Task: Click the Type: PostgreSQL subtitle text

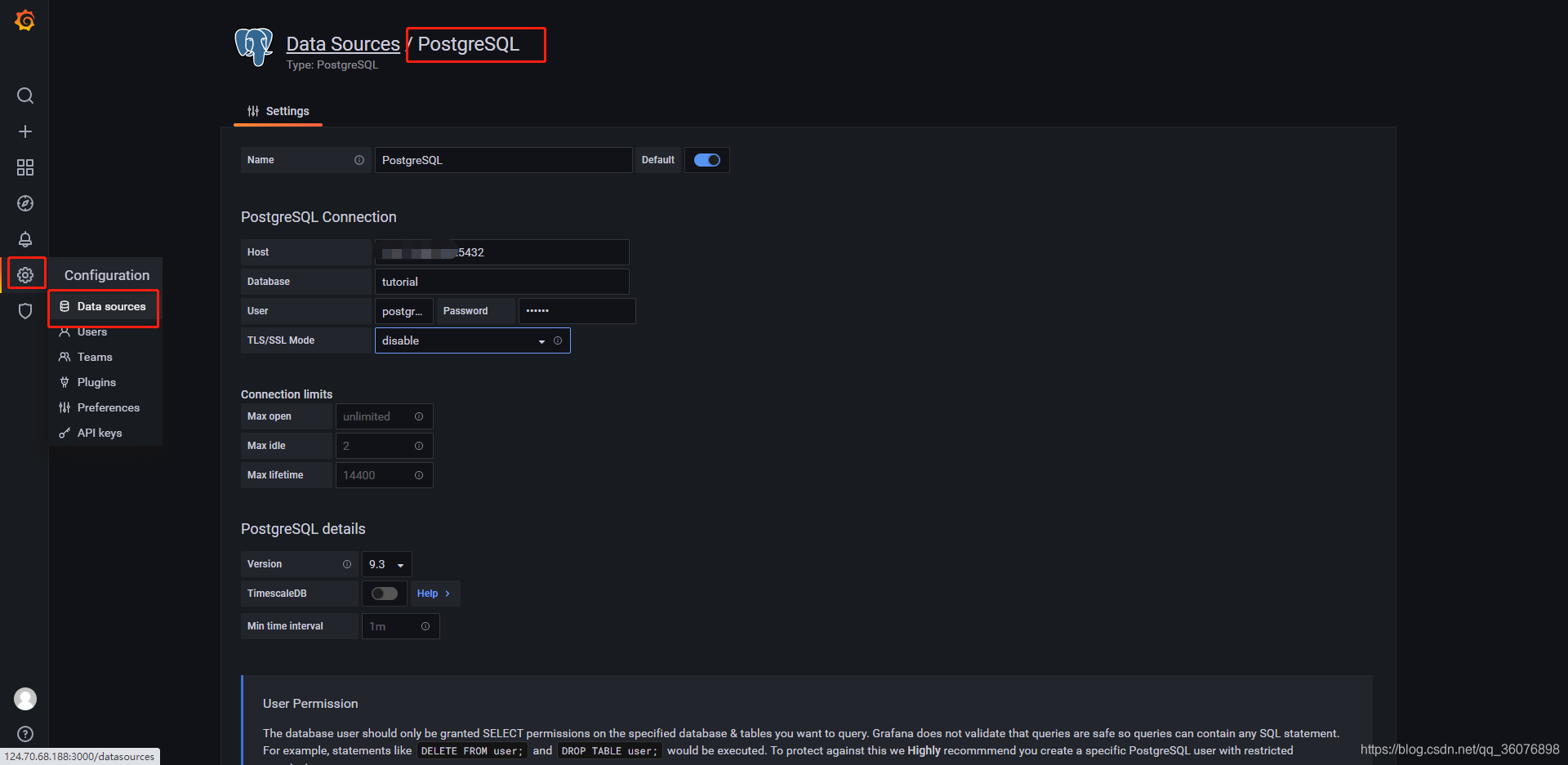Action: [x=332, y=65]
